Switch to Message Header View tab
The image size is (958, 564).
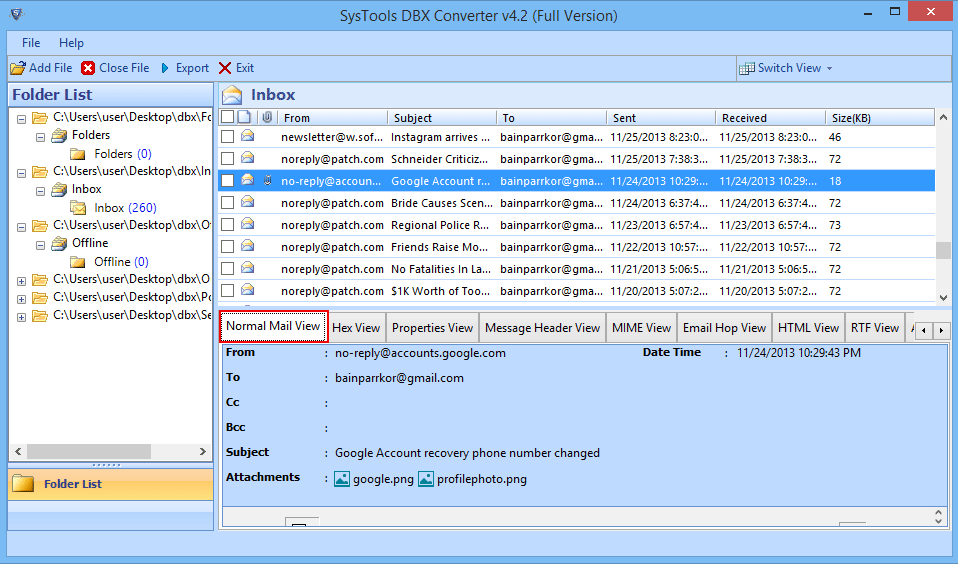[x=543, y=328]
